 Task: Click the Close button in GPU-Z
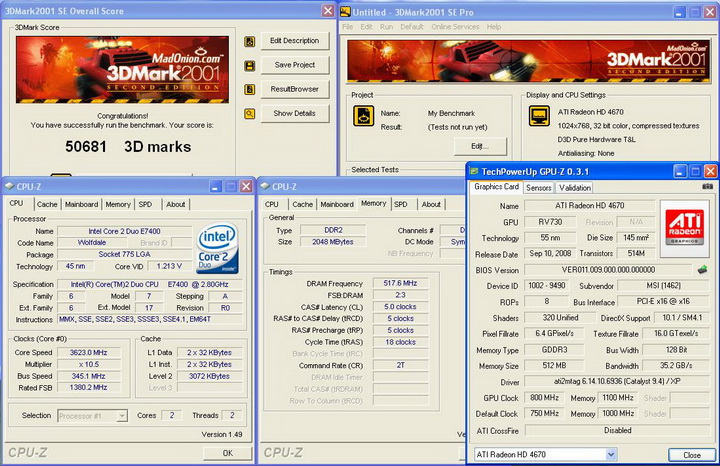coord(692,455)
